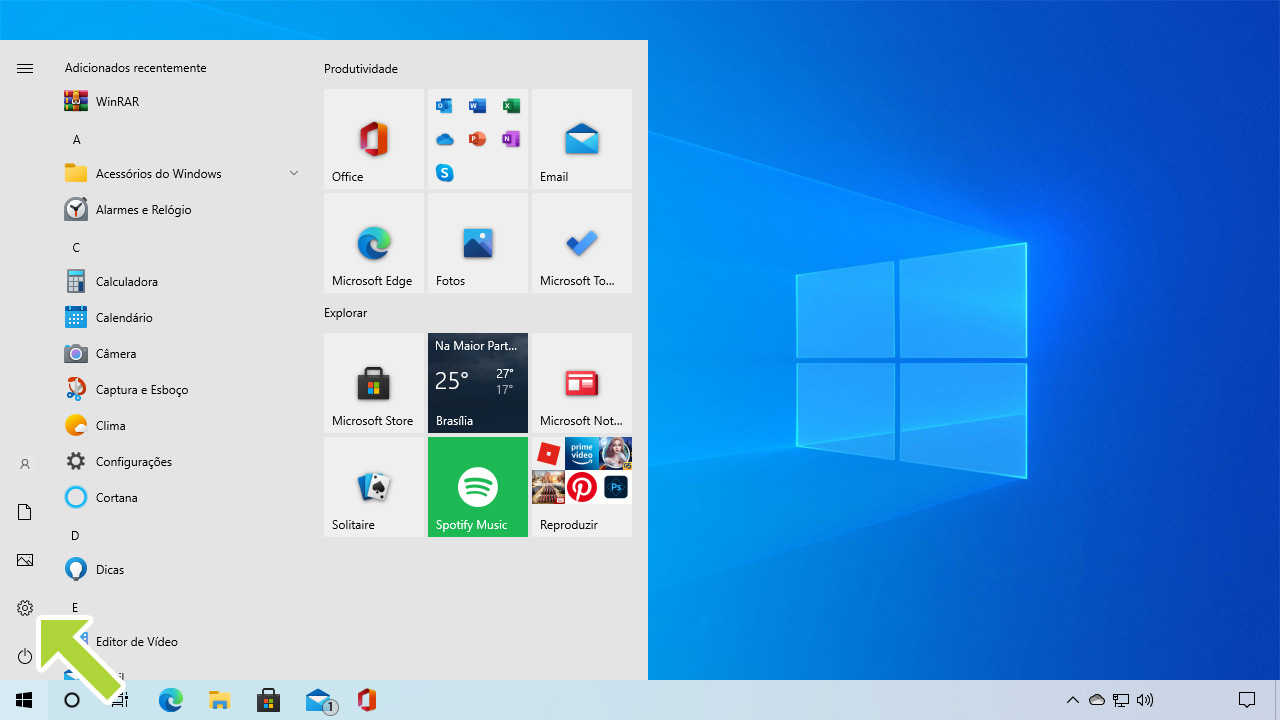Image resolution: width=1280 pixels, height=720 pixels.
Task: Click PowerPoint icon in Office group tile
Action: [478, 139]
